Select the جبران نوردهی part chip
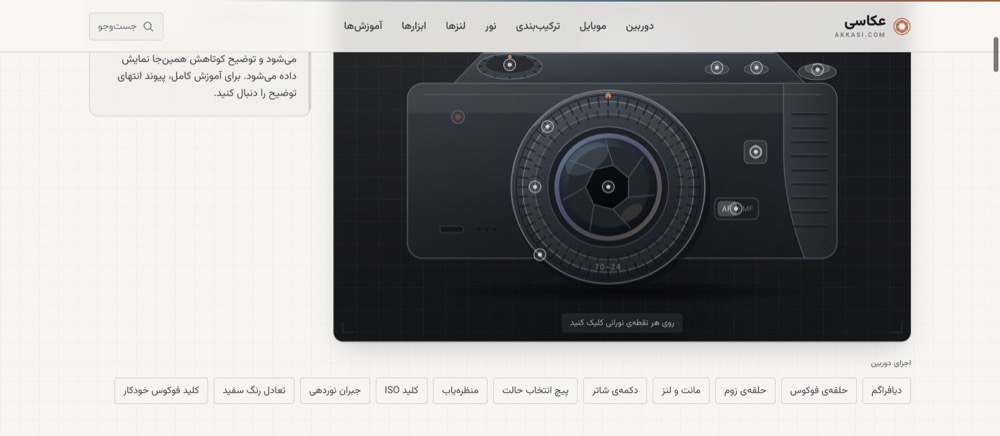The image size is (1000, 436). click(335, 391)
